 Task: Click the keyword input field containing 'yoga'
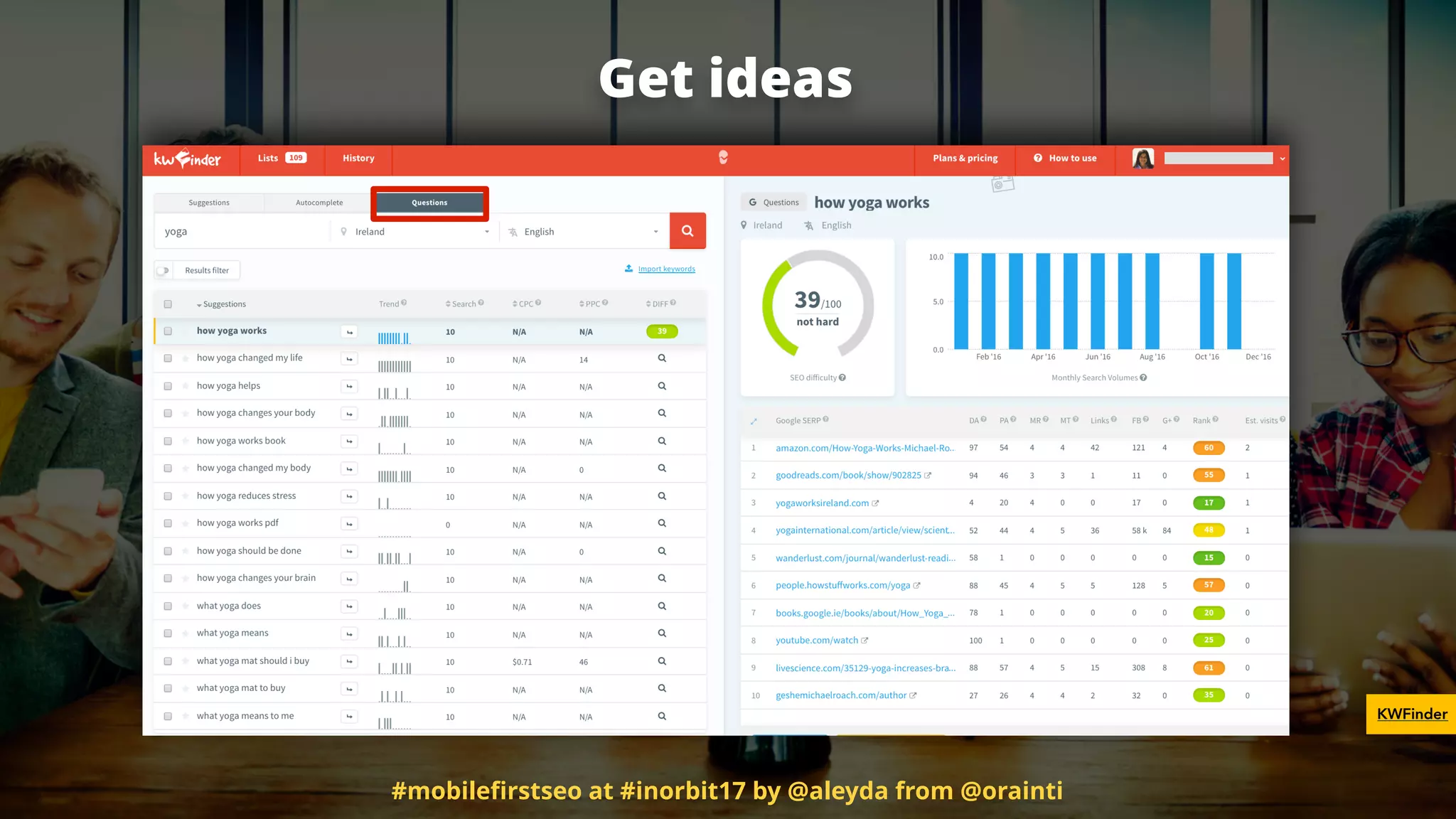click(242, 232)
